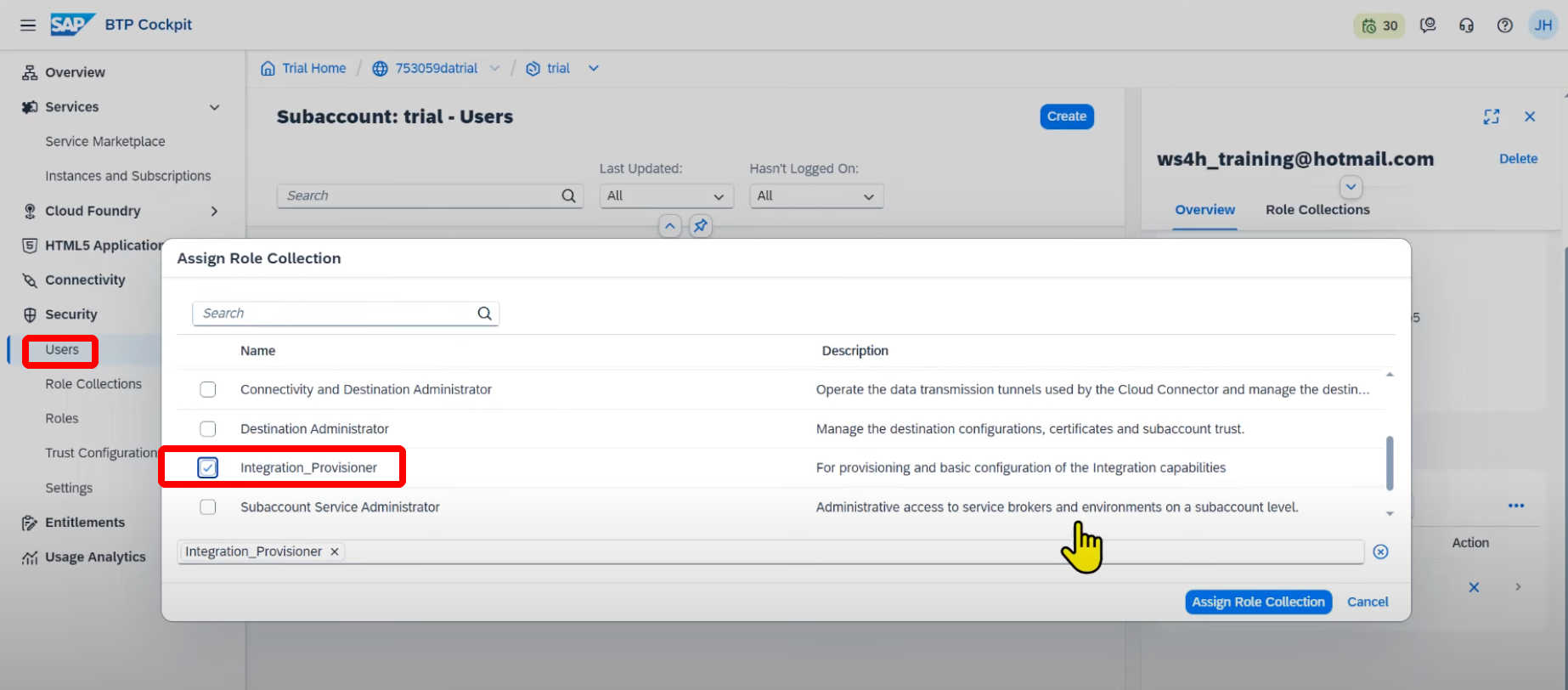Uncheck the Integration_Provisioner checkbox
The height and width of the screenshot is (690, 1568).
point(208,467)
